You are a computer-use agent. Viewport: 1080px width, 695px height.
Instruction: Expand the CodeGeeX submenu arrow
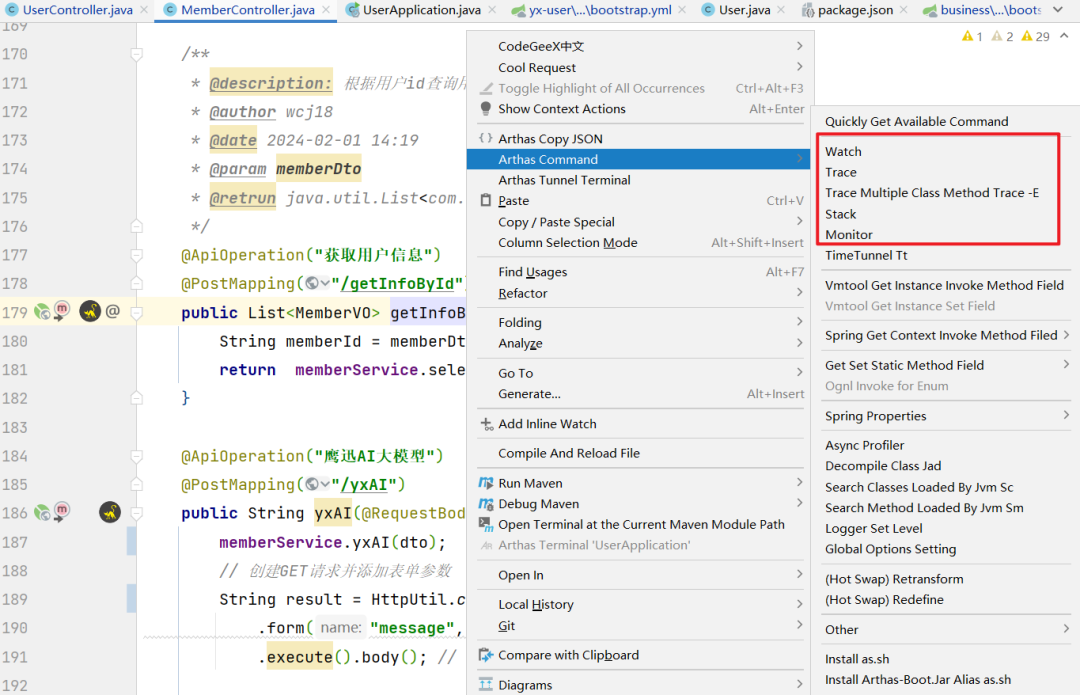799,46
